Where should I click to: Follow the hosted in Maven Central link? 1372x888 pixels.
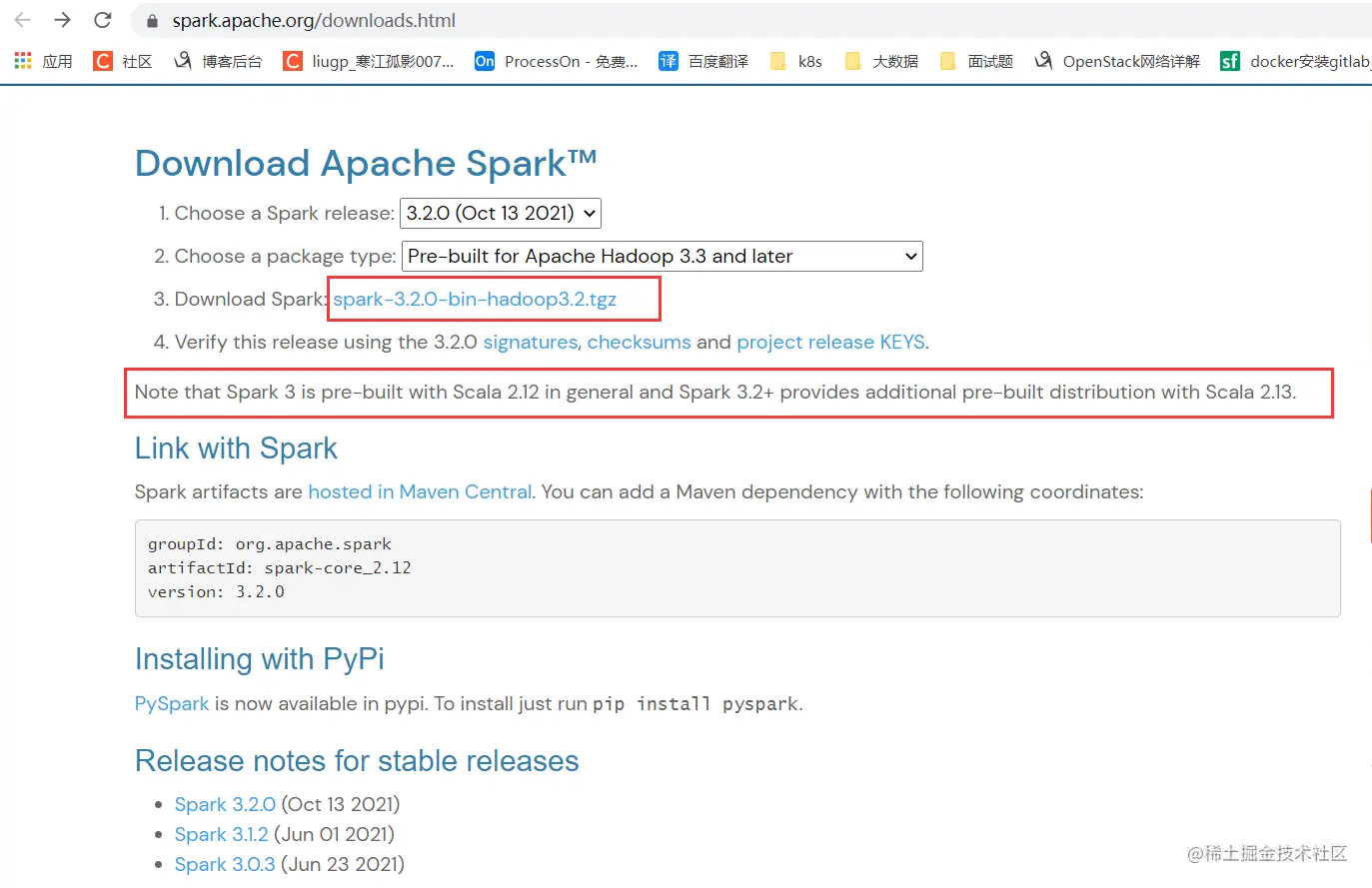[420, 491]
